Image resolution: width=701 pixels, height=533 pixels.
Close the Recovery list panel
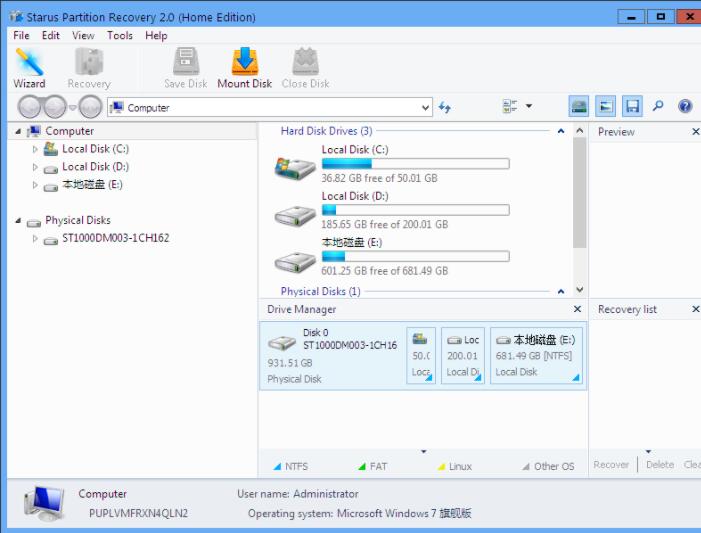pyautogui.click(x=696, y=309)
